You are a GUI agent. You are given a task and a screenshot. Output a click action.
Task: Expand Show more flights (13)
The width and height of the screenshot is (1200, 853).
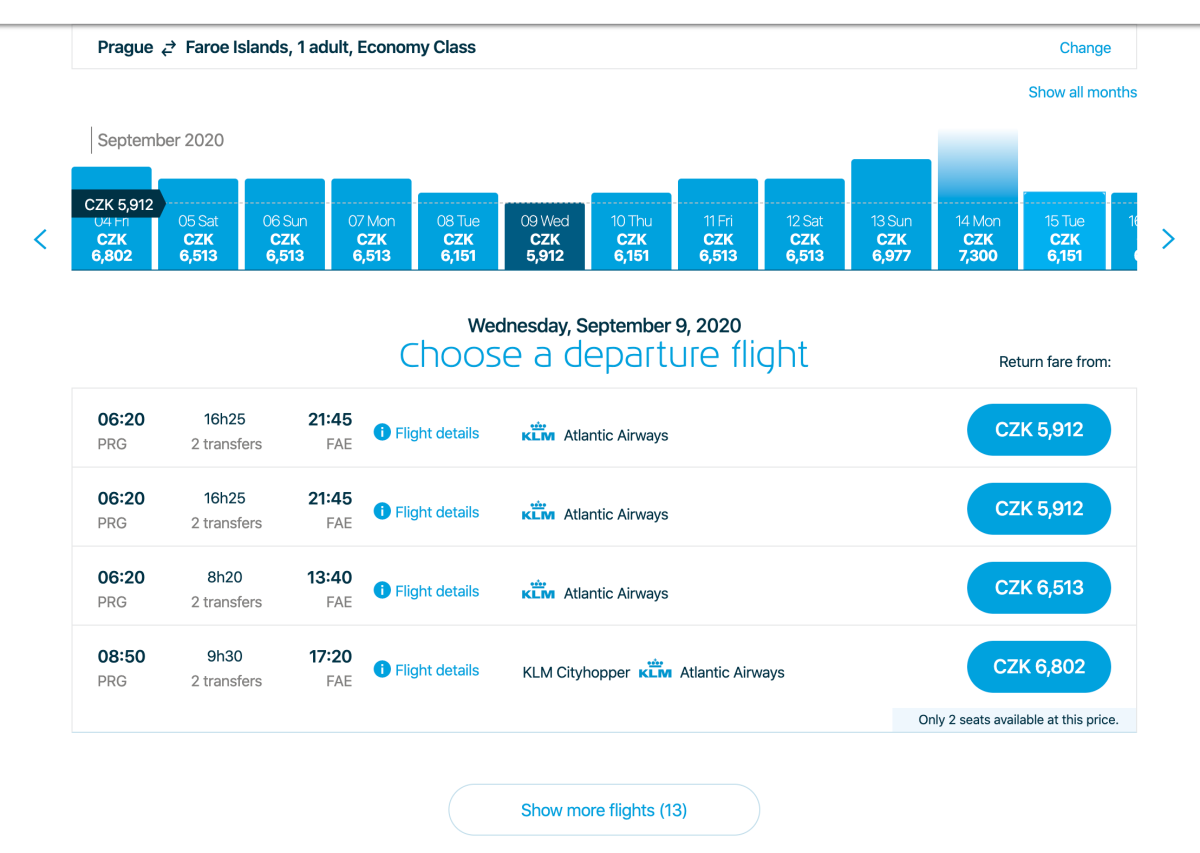(604, 810)
